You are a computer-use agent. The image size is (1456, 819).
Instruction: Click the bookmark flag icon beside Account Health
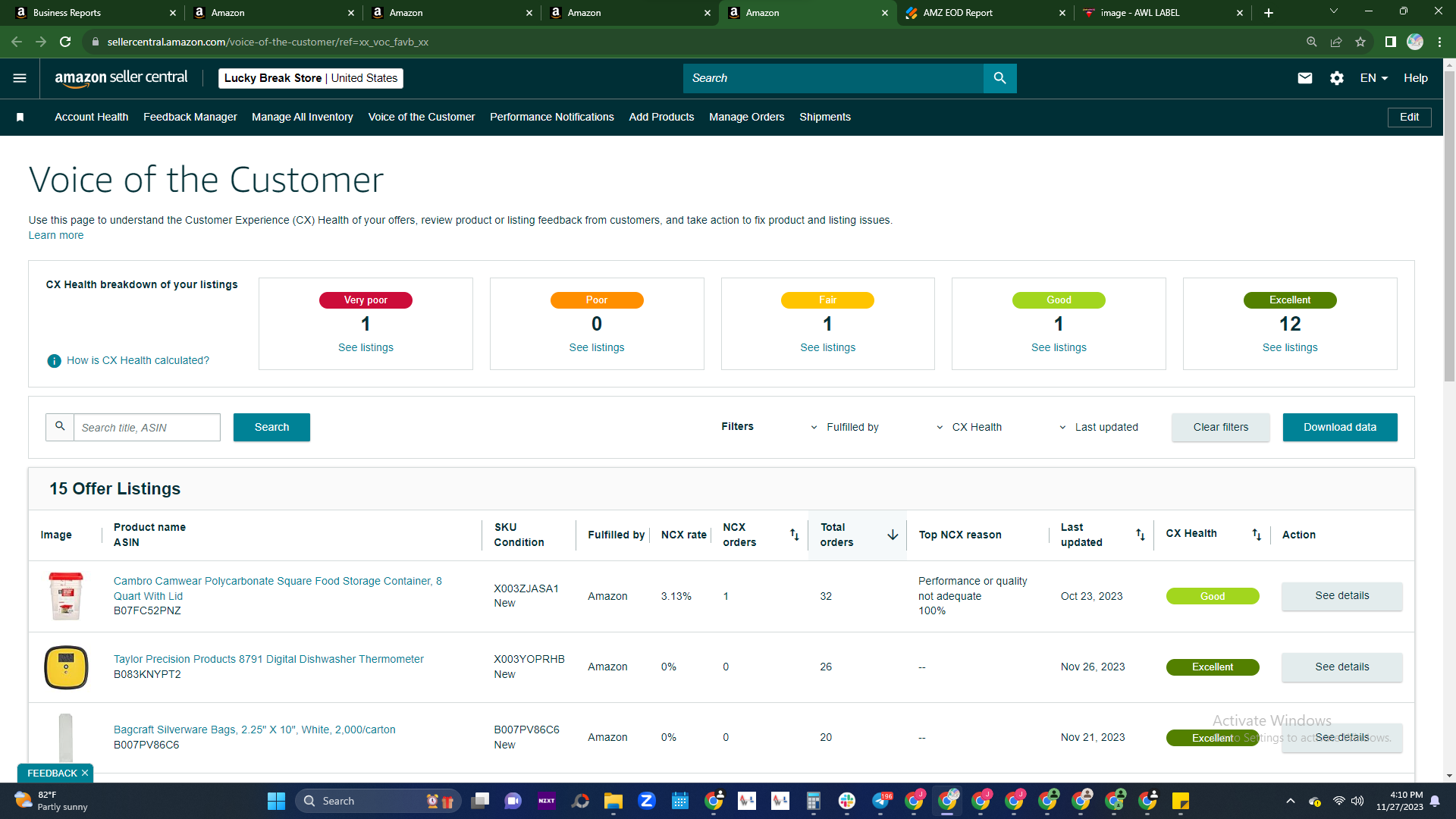pyautogui.click(x=20, y=117)
